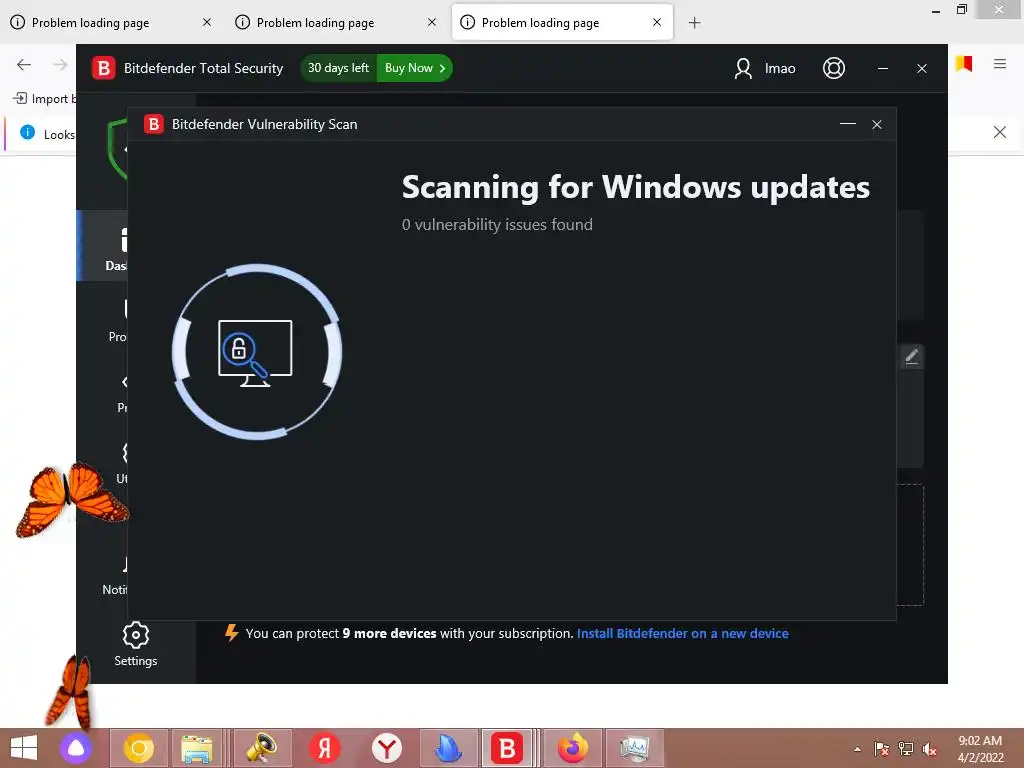Click Bitdefender Vulnerability Scan logo icon

(153, 124)
